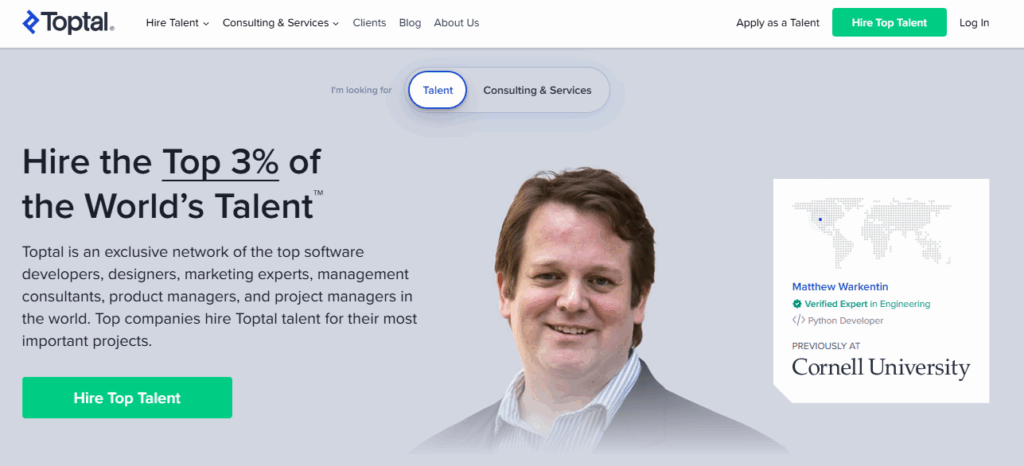Open the Consulting & Services nav dropdown

tap(281, 23)
